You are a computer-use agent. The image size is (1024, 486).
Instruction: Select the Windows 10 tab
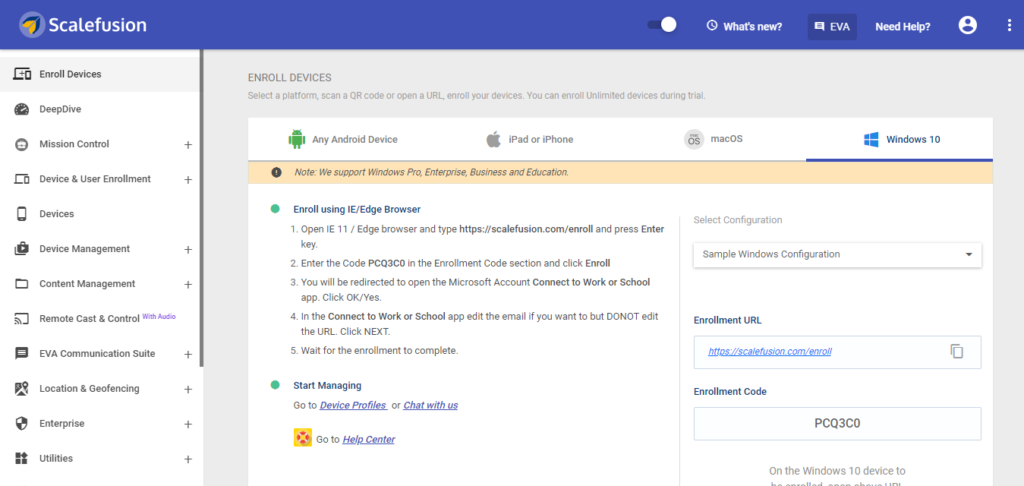click(x=899, y=139)
